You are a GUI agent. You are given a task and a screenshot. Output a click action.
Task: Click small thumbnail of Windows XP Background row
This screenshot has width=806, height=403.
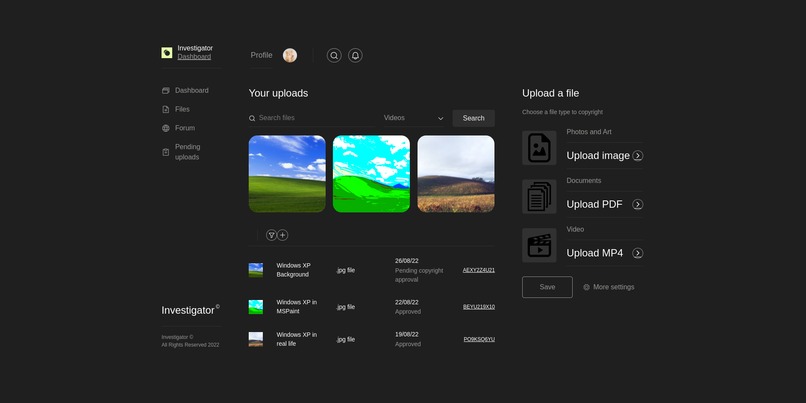[x=256, y=270]
